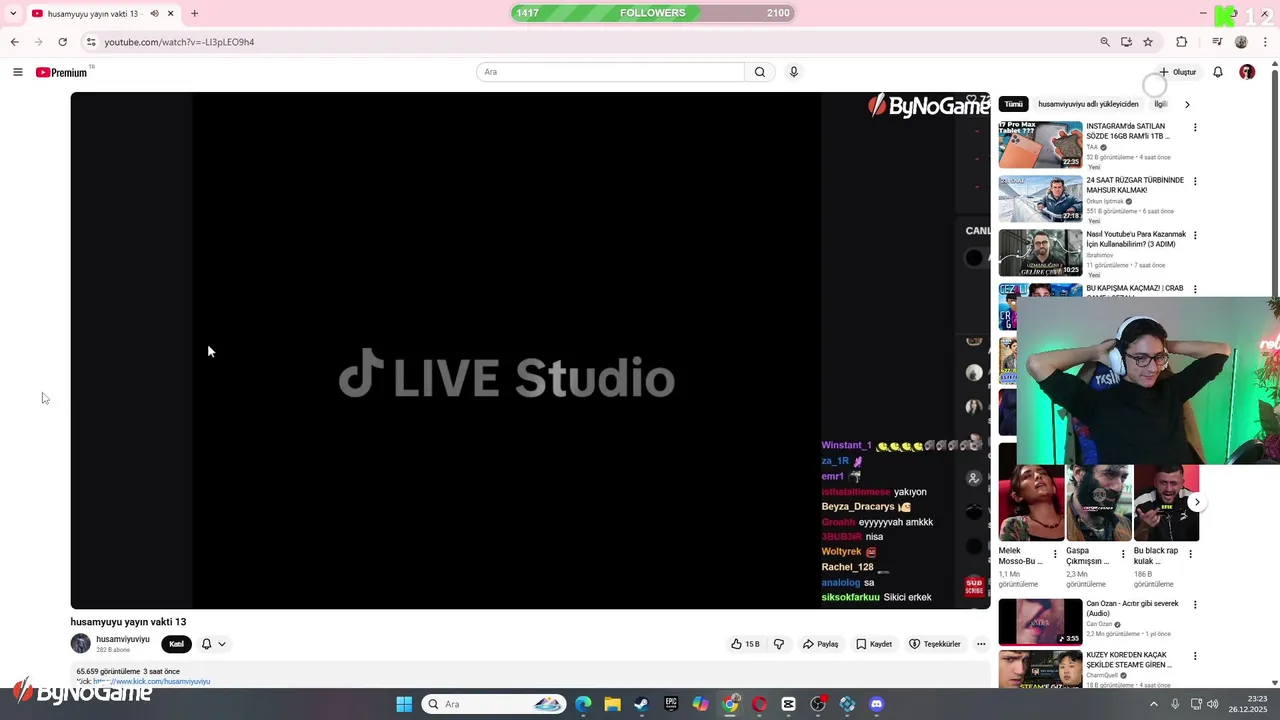The height and width of the screenshot is (720, 1280).
Task: Close the husamyuyu yayın vakti tab
Action: tap(170, 13)
